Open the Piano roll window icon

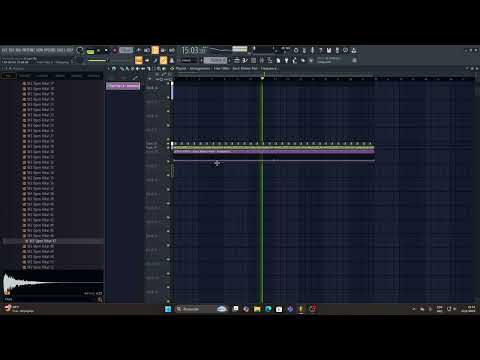click(x=245, y=60)
